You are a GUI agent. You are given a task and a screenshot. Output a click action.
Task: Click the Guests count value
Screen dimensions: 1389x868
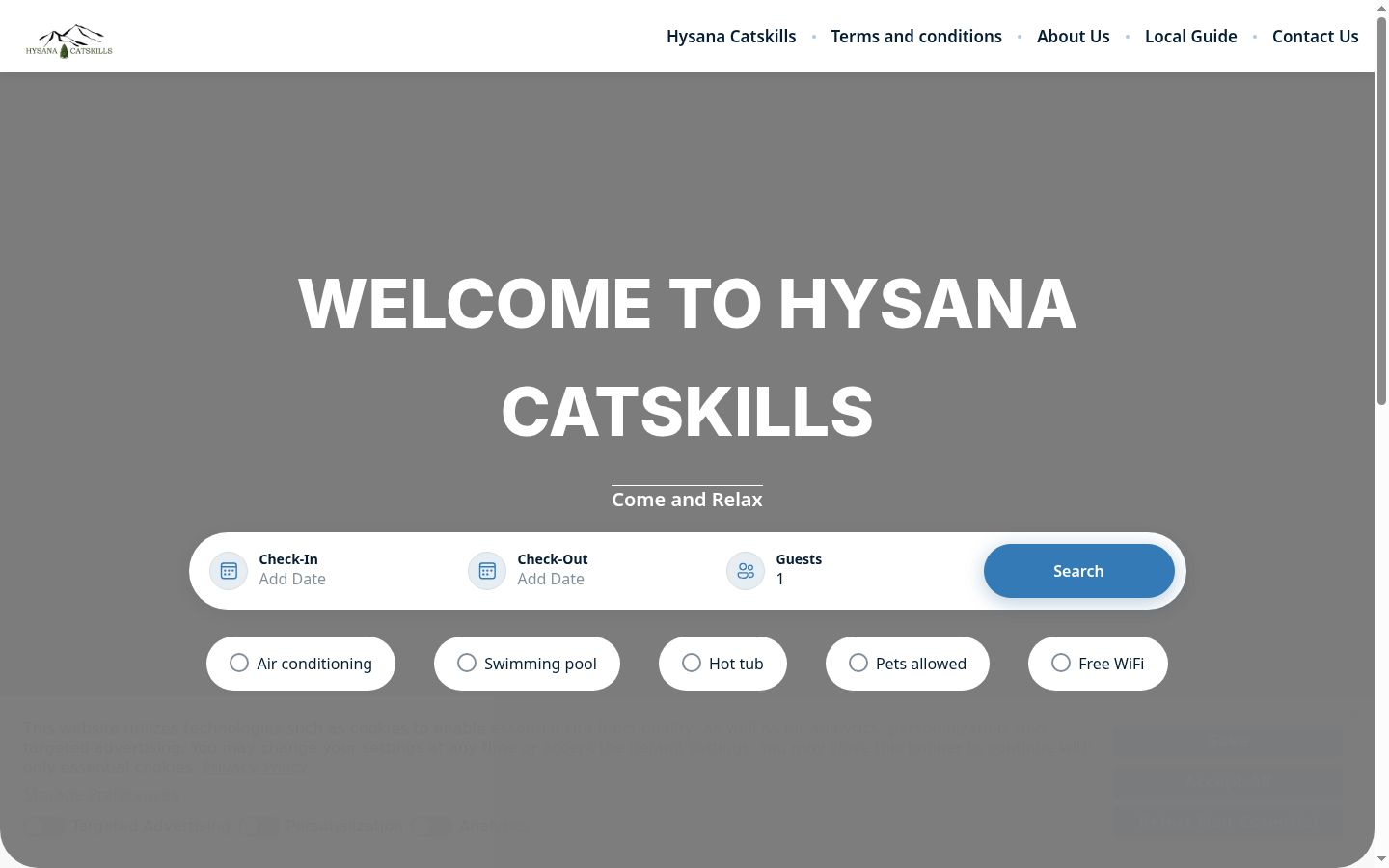point(780,579)
